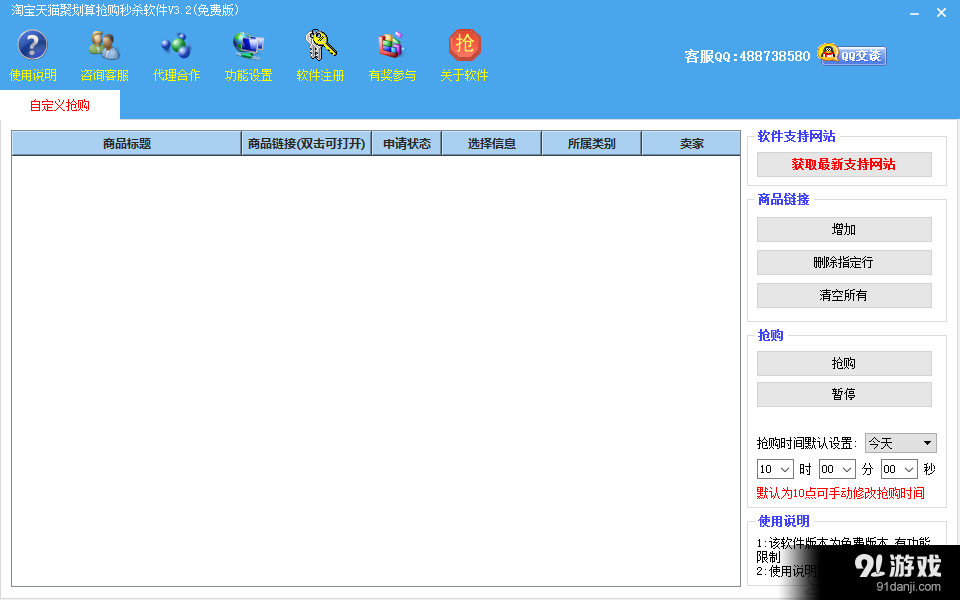Click the 删除指定行 button
The height and width of the screenshot is (600, 960).
pos(844,263)
